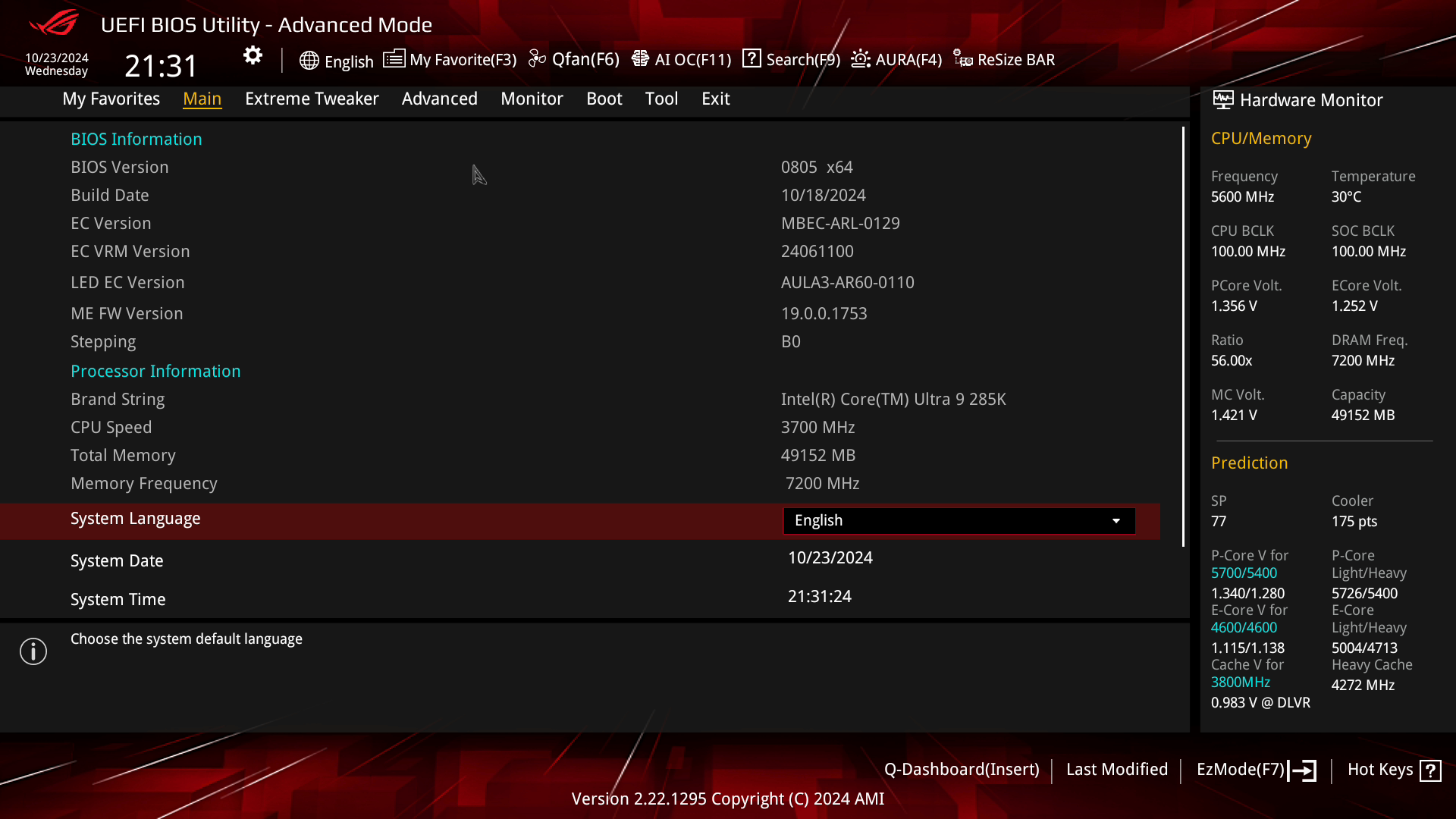Expand BIOS Information section
Viewport: 1456px width, 819px height.
(136, 139)
